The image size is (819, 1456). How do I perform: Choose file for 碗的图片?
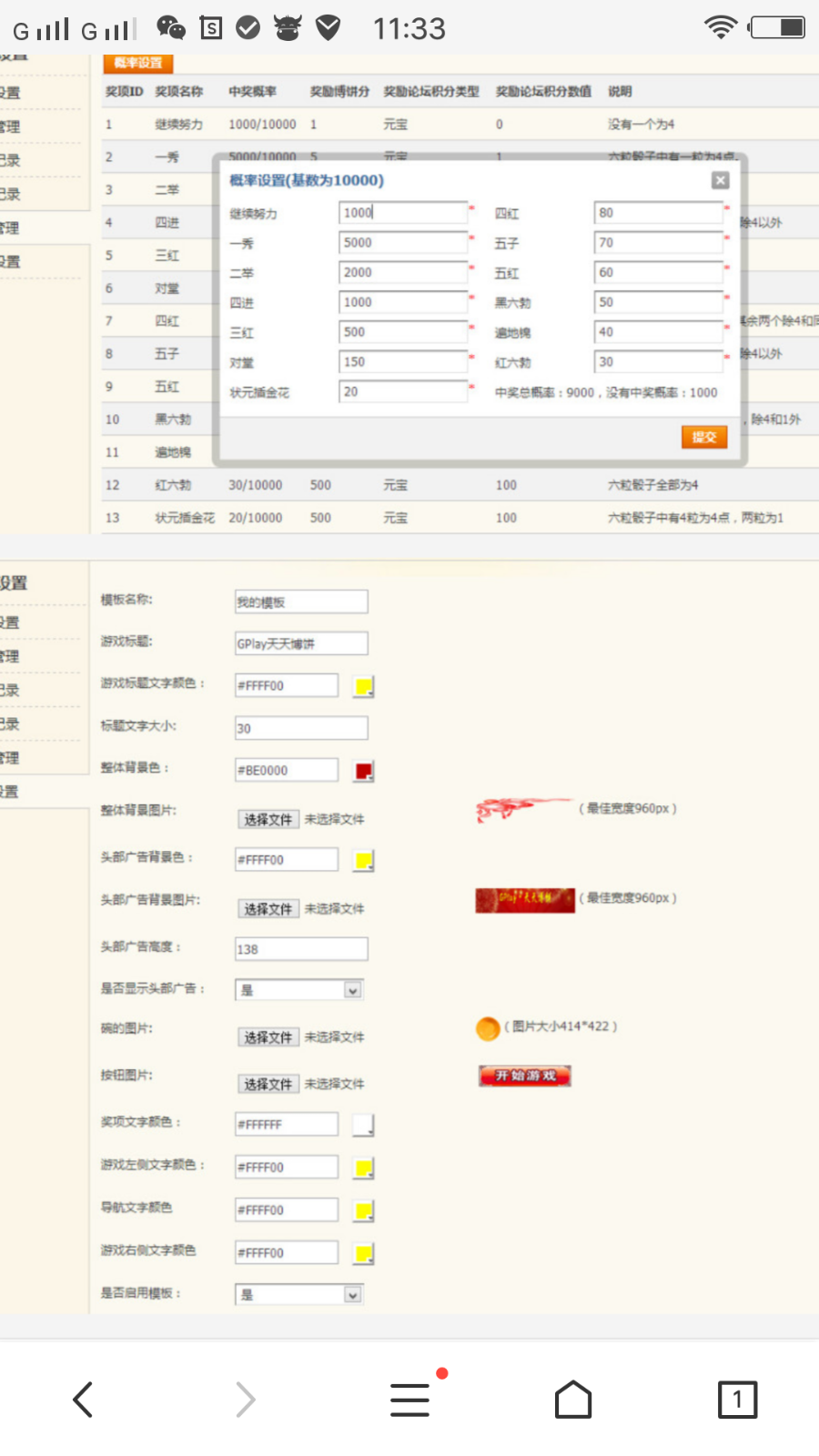268,1037
